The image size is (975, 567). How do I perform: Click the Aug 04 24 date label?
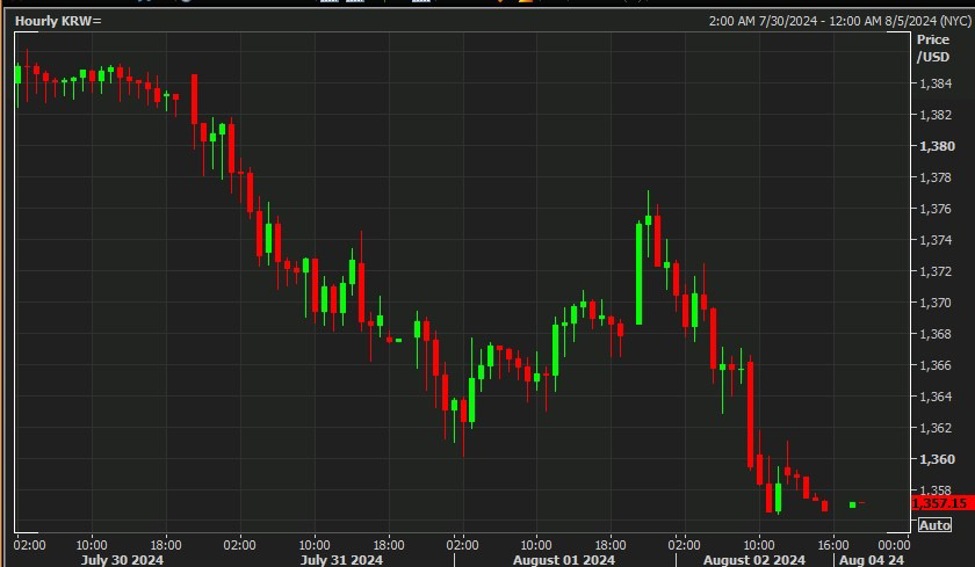872,560
